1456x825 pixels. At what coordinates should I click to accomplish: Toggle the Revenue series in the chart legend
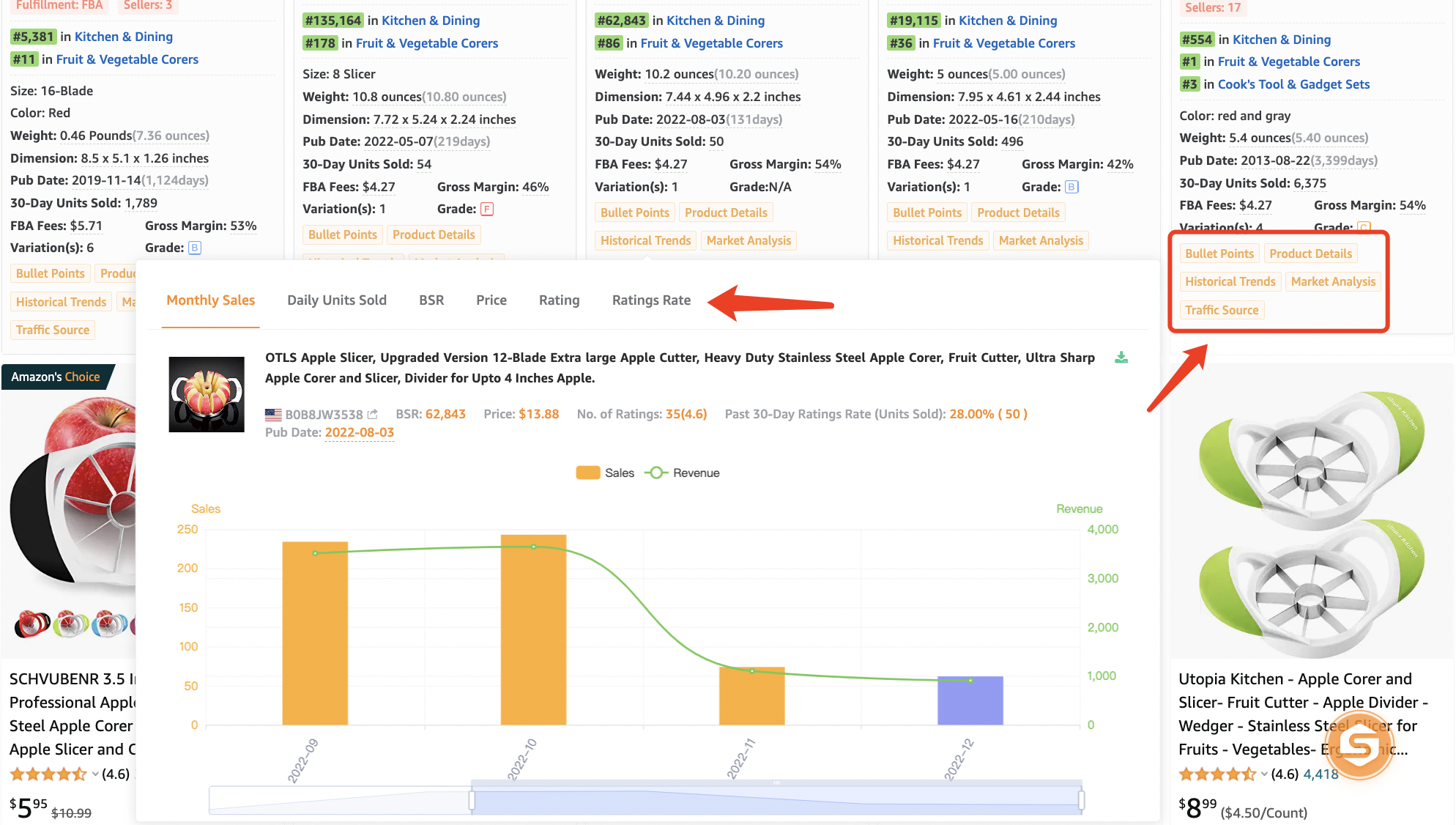pyautogui.click(x=683, y=473)
